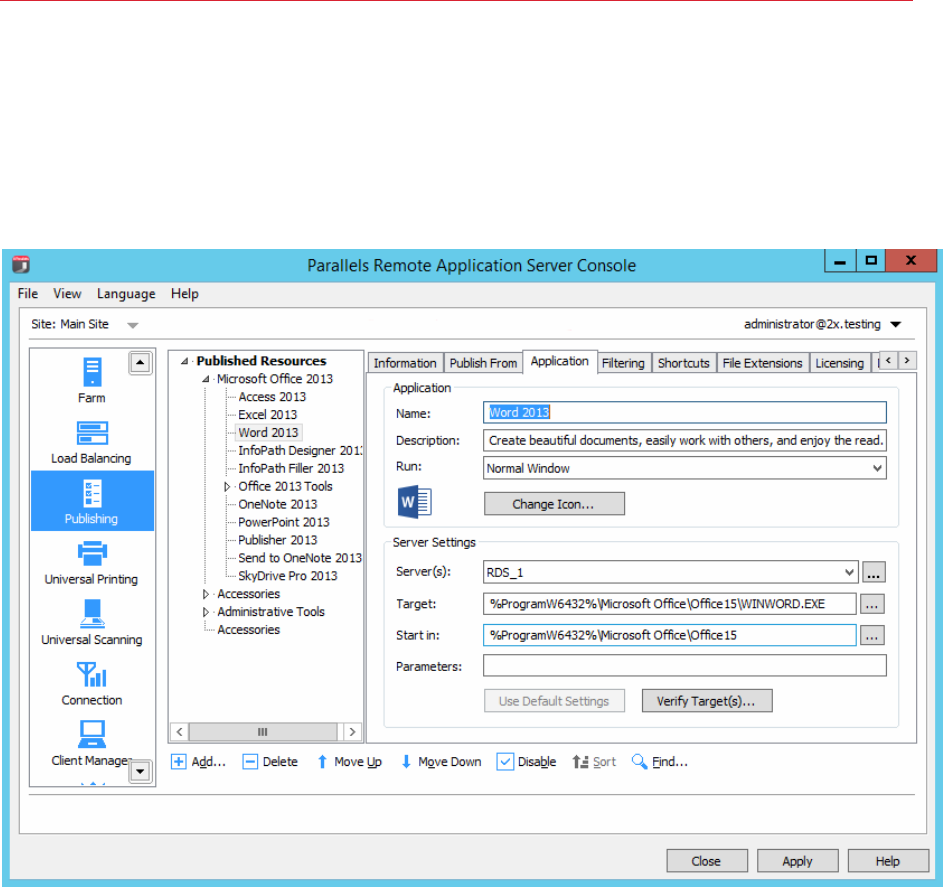This screenshot has width=943, height=887.
Task: Open the File menu
Action: [28, 293]
